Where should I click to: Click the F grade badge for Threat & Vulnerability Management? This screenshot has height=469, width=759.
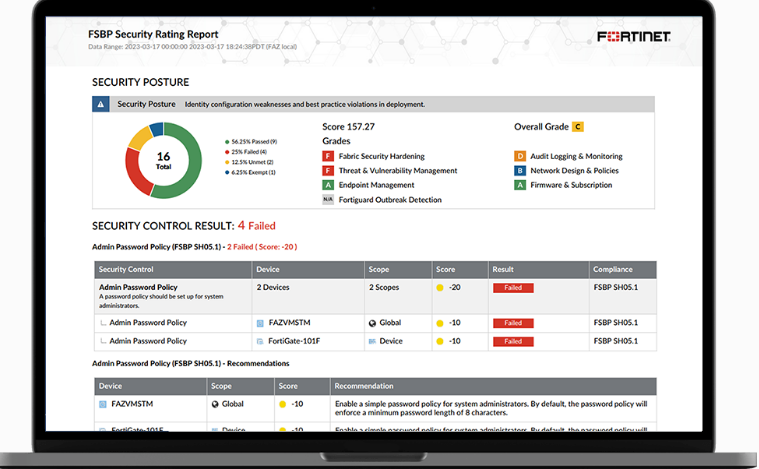pos(328,171)
